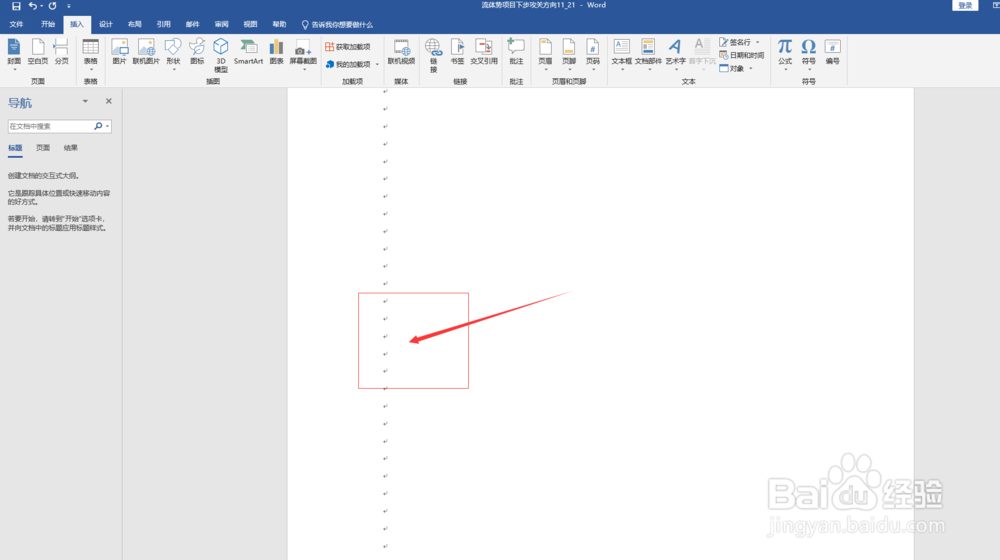Image resolution: width=1000 pixels, height=560 pixels.
Task: Insert an online picture (联机图片)
Action: pyautogui.click(x=146, y=52)
